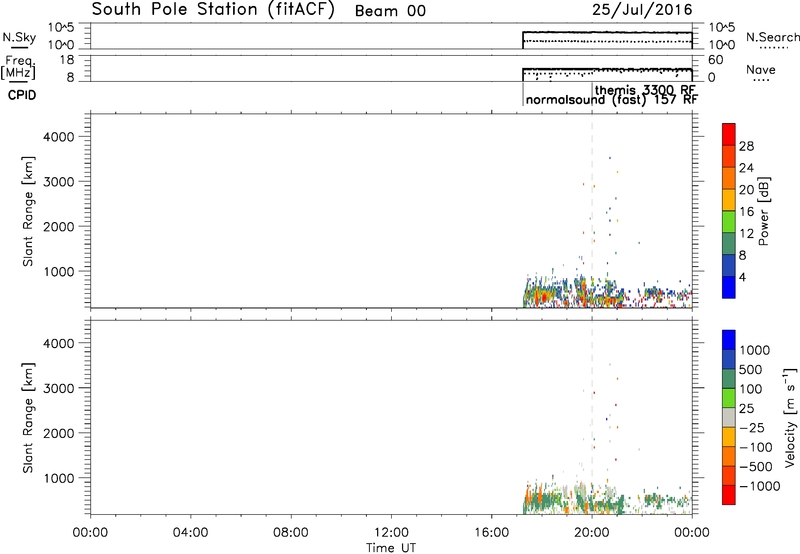Click the '10^5' label on N.Sky axis
800x554 pixels.
[61, 28]
